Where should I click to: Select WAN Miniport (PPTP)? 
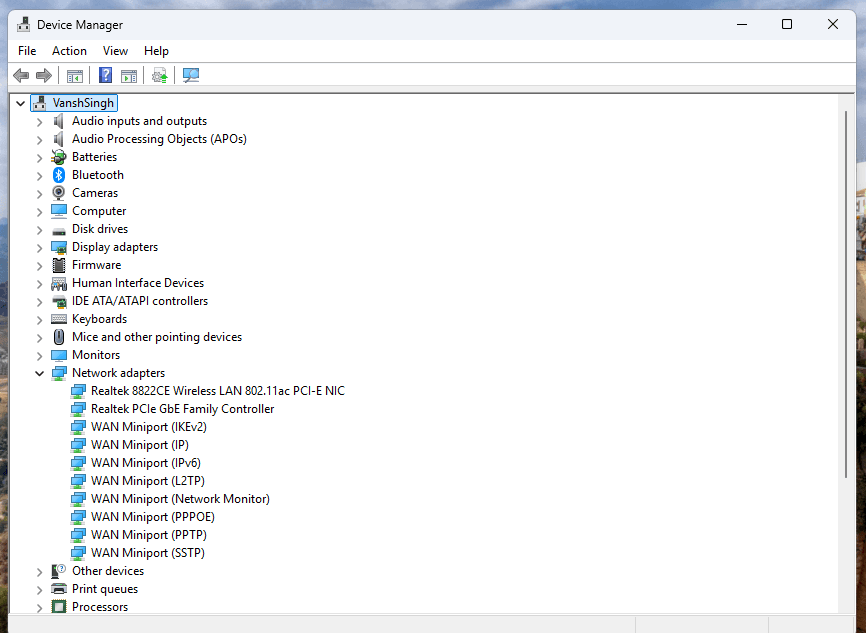[149, 535]
